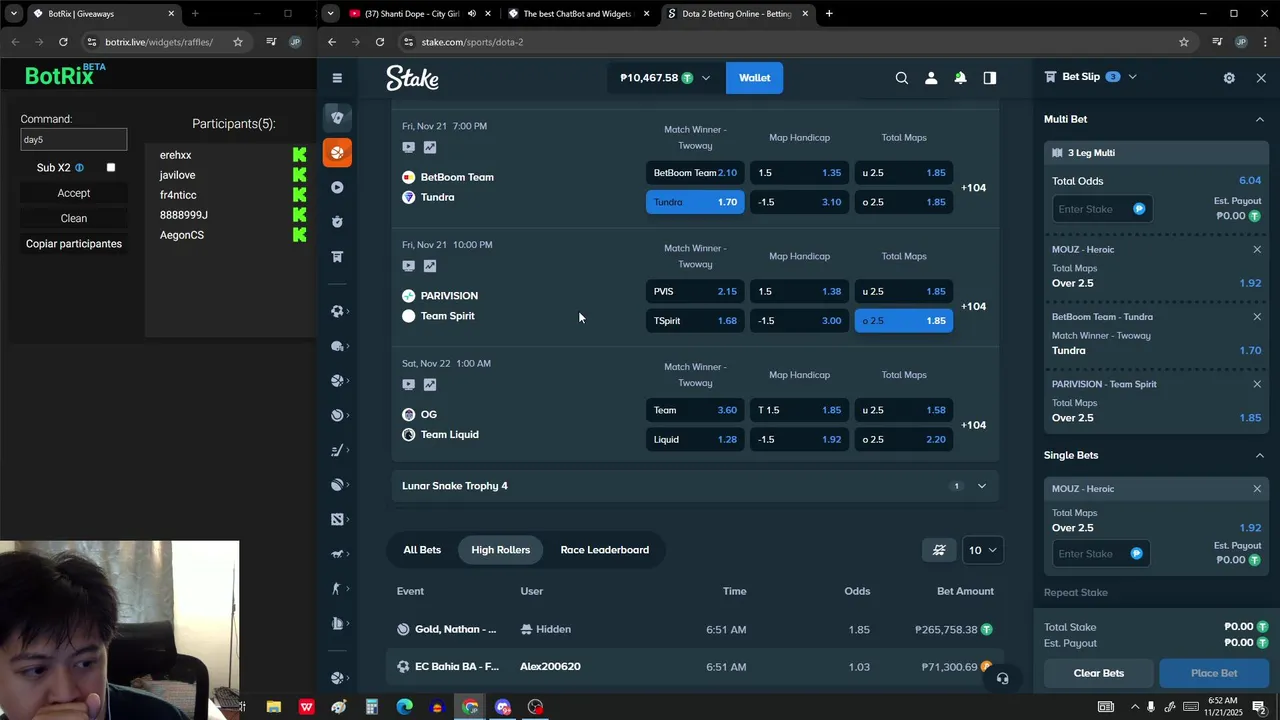Toggle the hidden bets filter icon
This screenshot has width=1280, height=720.
(939, 550)
